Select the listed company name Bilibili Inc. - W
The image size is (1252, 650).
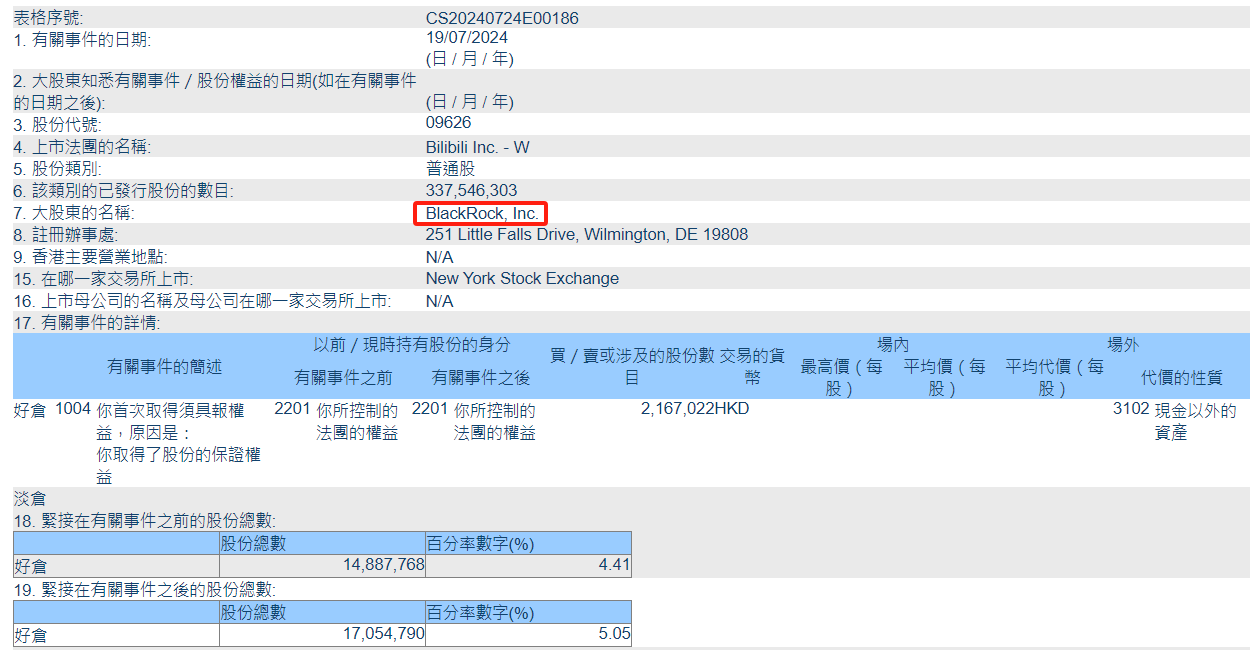(478, 147)
